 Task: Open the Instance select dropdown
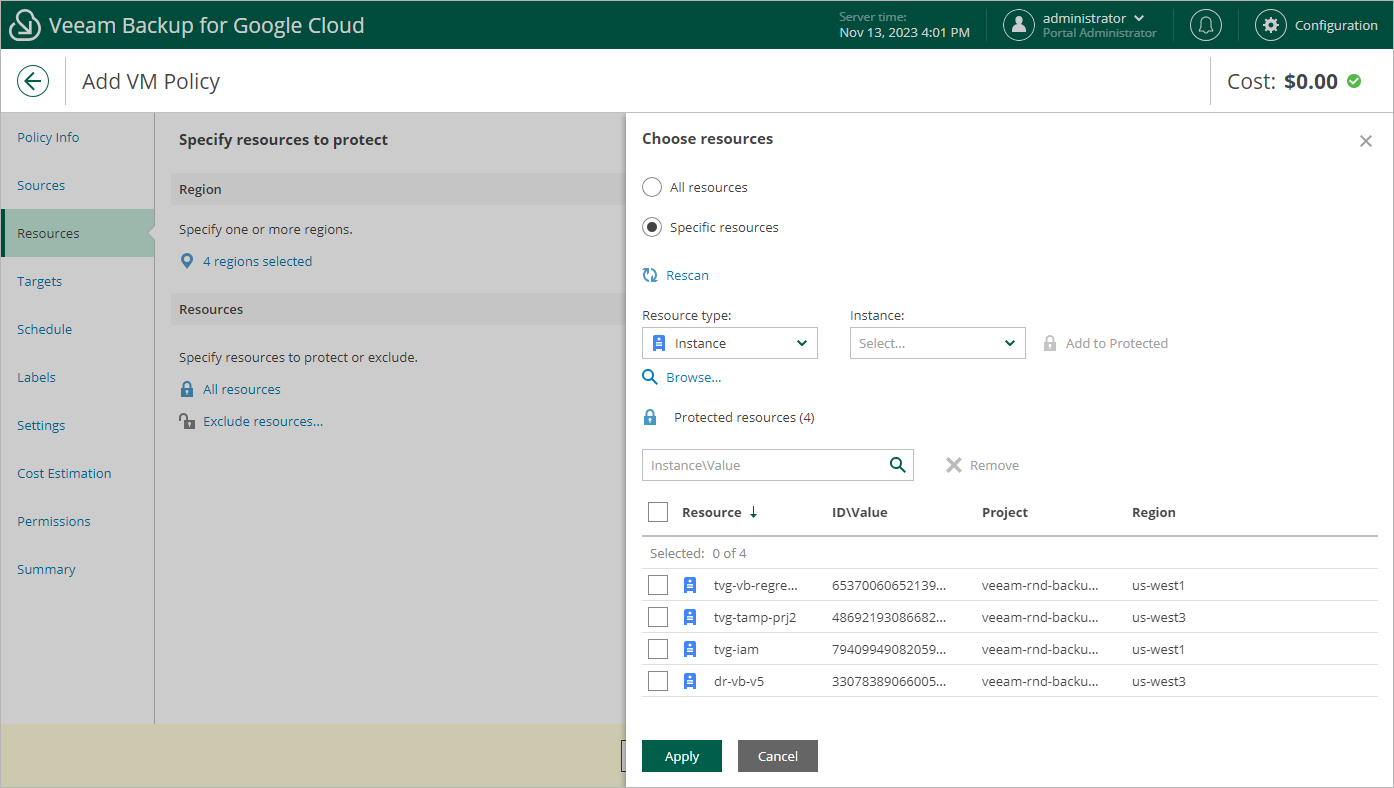[937, 343]
